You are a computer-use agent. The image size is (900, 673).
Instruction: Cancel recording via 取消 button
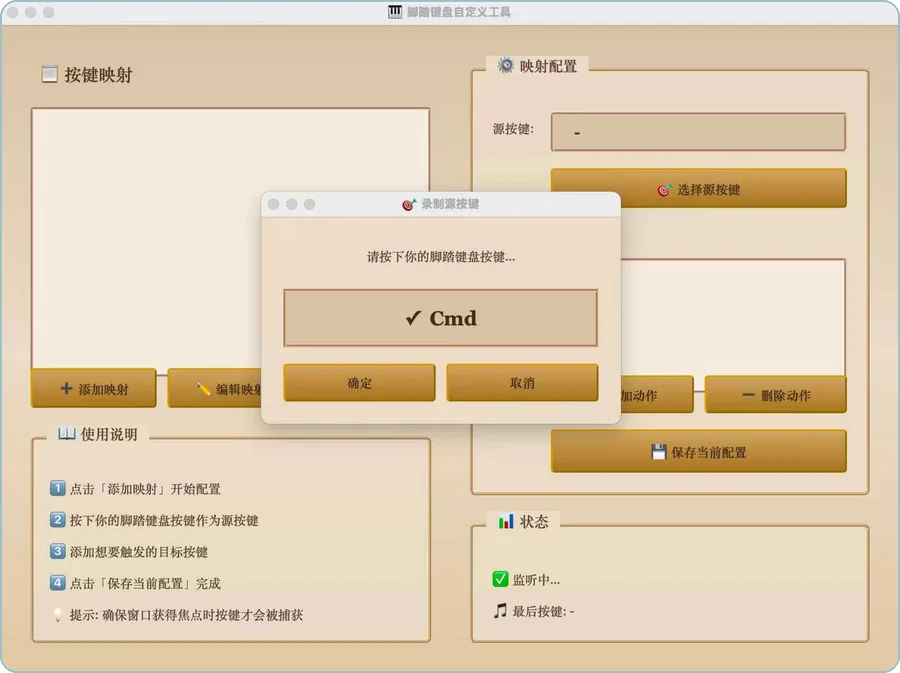point(522,382)
